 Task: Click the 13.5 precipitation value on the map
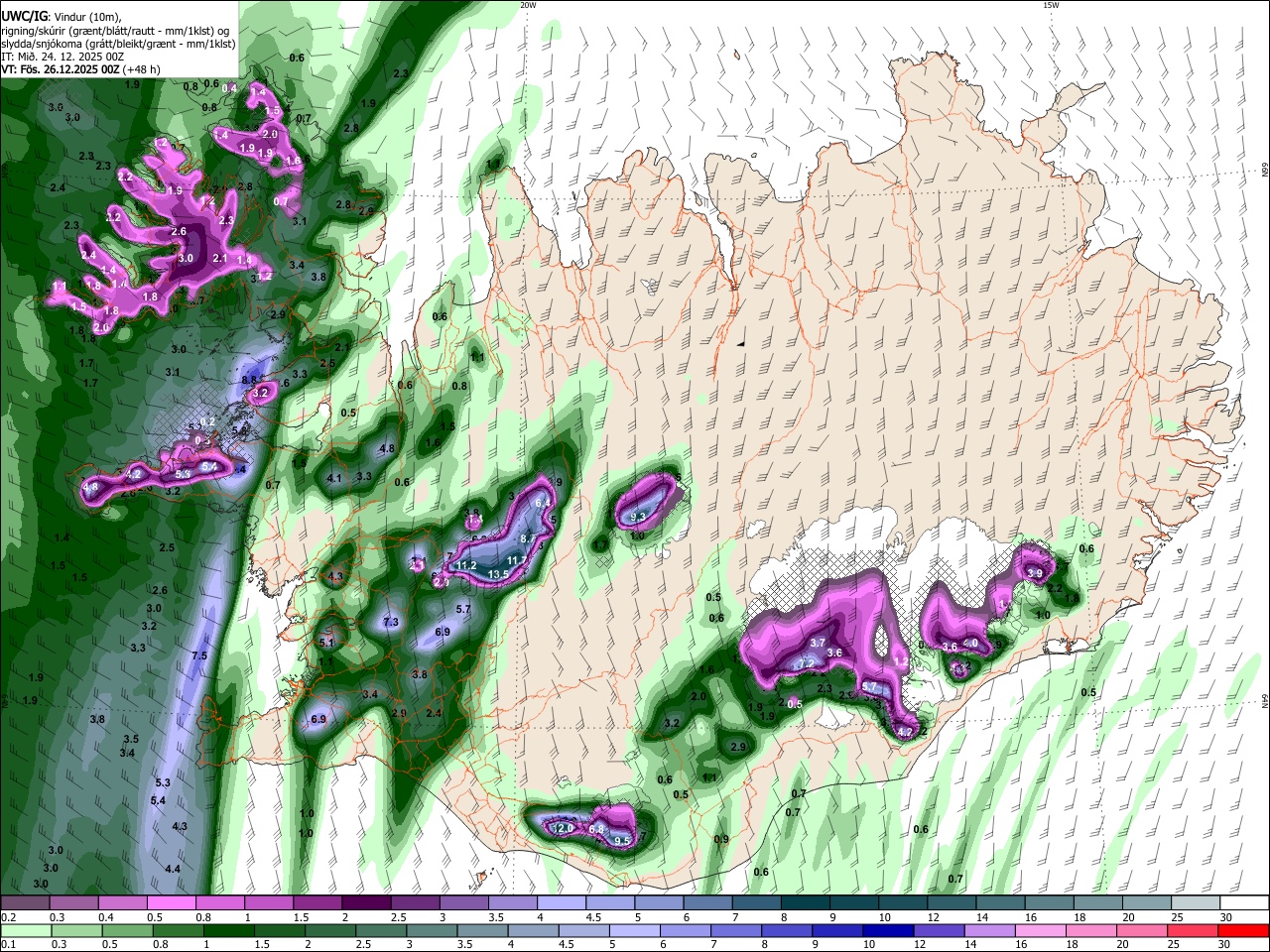click(498, 574)
